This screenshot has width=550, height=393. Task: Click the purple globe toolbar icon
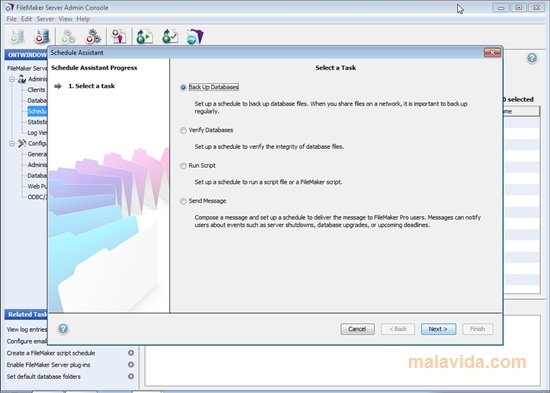coord(195,36)
